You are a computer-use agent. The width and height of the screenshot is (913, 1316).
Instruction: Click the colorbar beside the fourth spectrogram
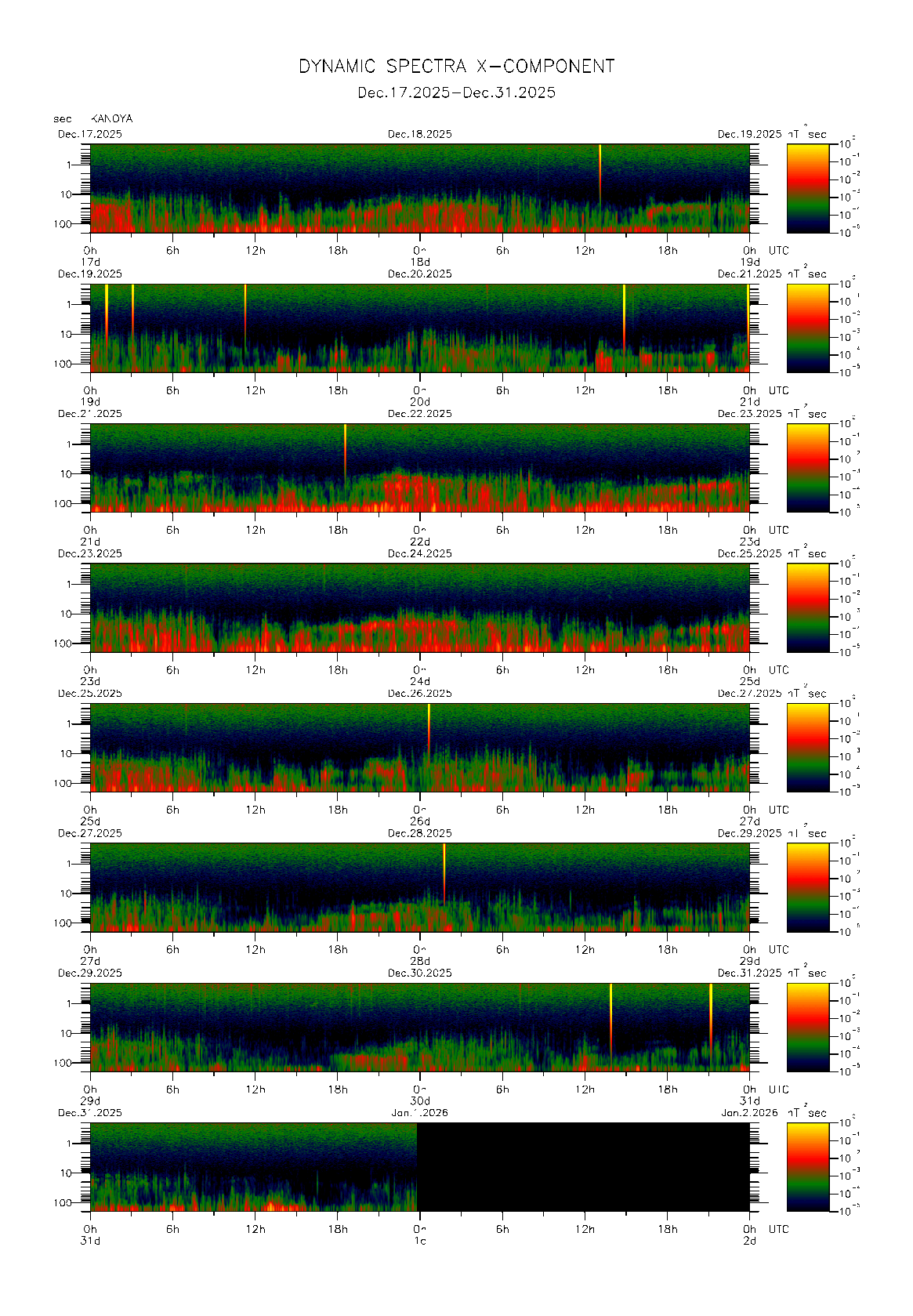click(807, 607)
